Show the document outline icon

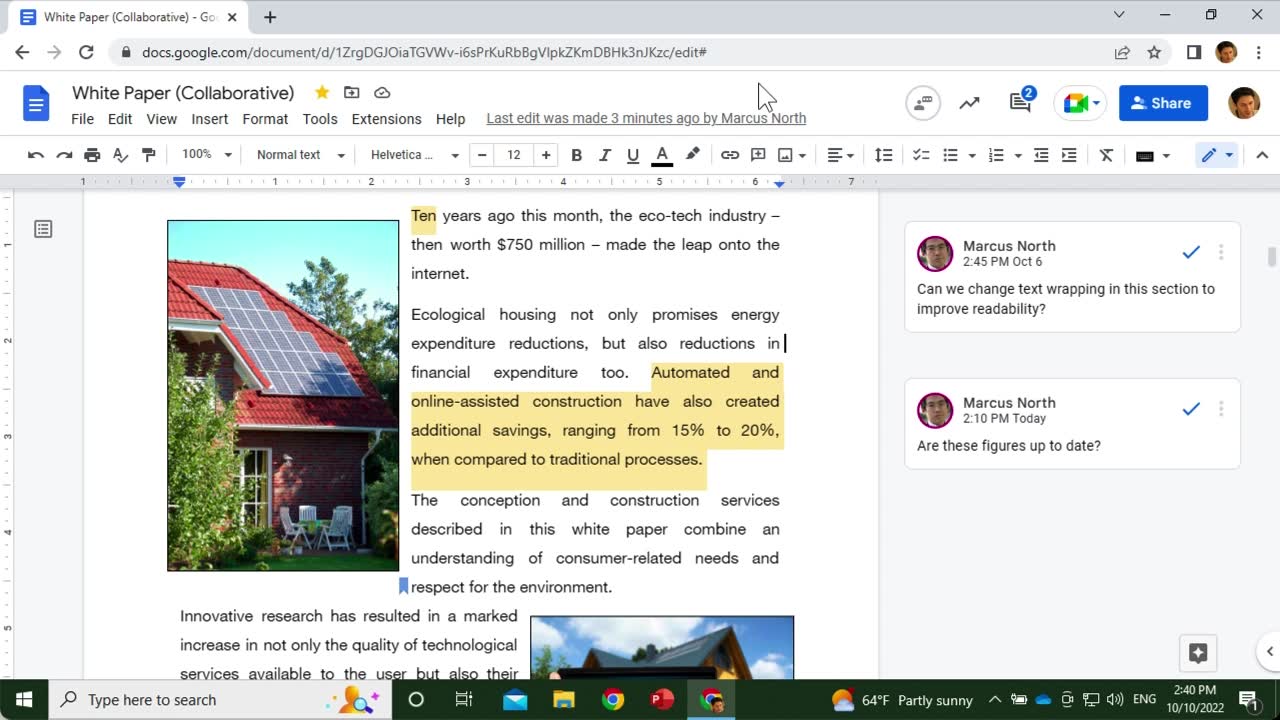click(x=43, y=229)
